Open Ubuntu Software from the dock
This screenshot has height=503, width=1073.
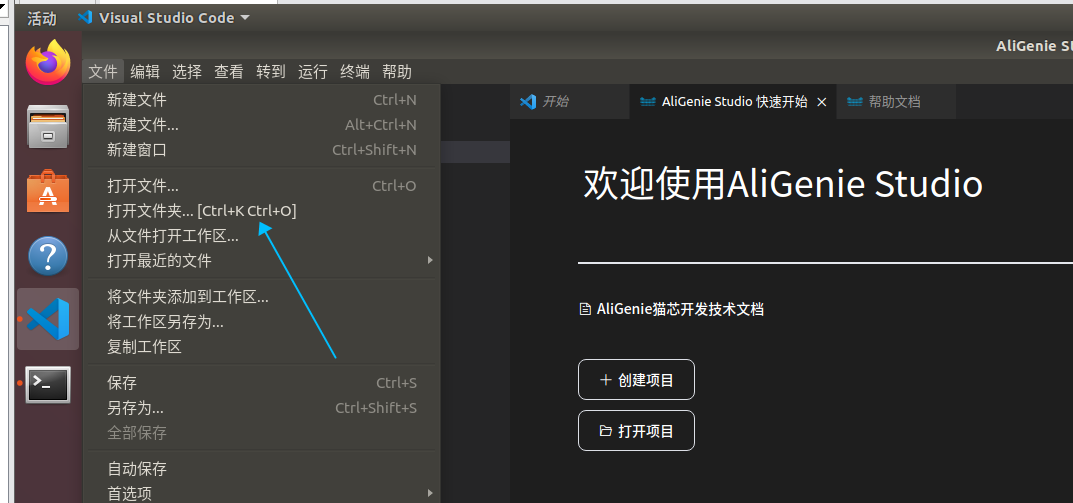[x=48, y=190]
